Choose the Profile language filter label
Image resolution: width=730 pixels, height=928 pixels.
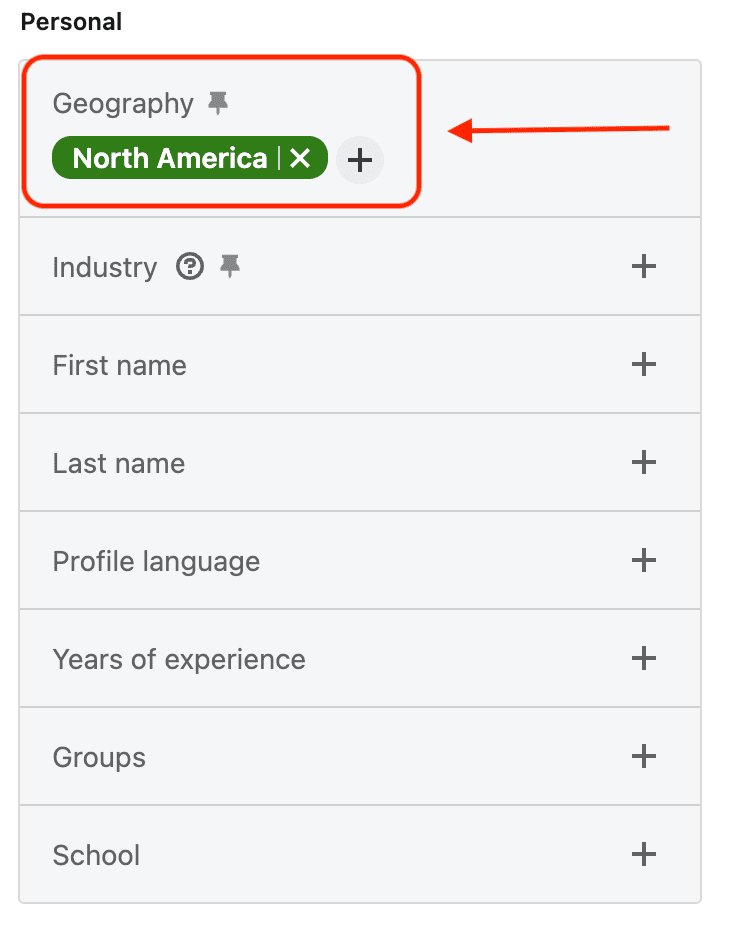coord(156,562)
